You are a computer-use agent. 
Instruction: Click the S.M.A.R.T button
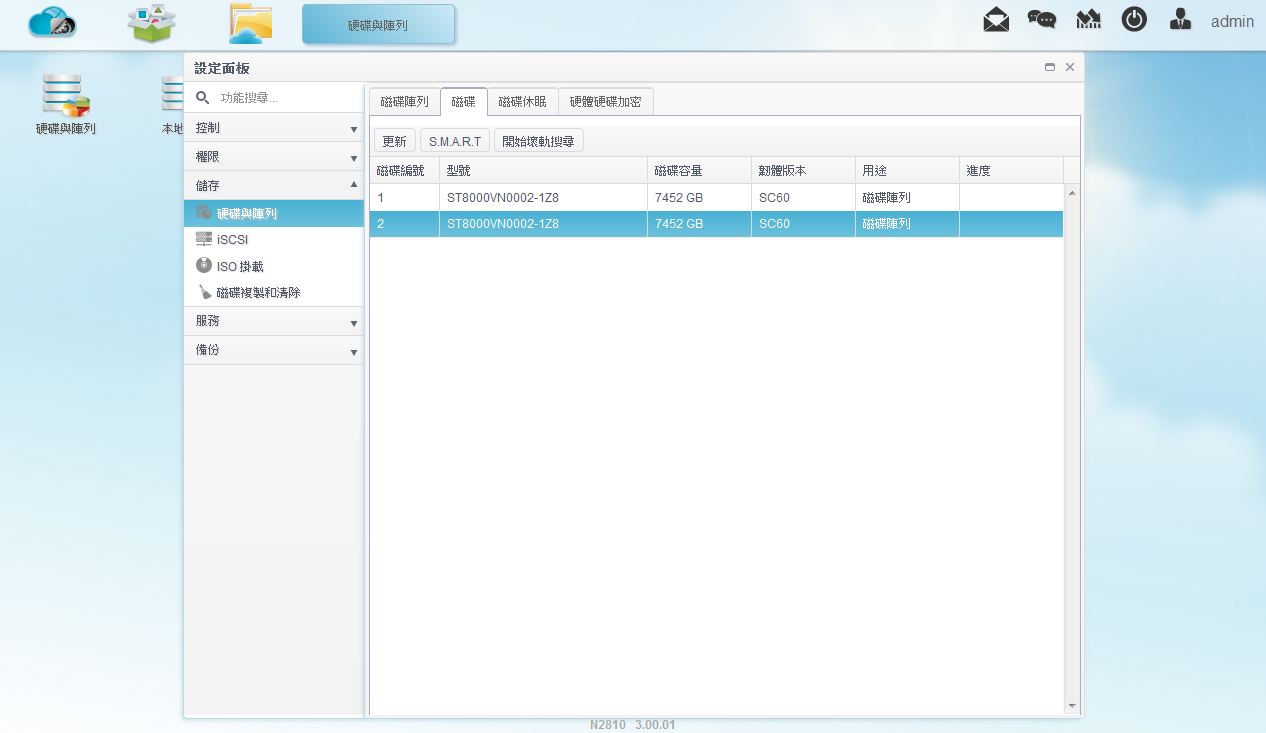click(x=455, y=141)
